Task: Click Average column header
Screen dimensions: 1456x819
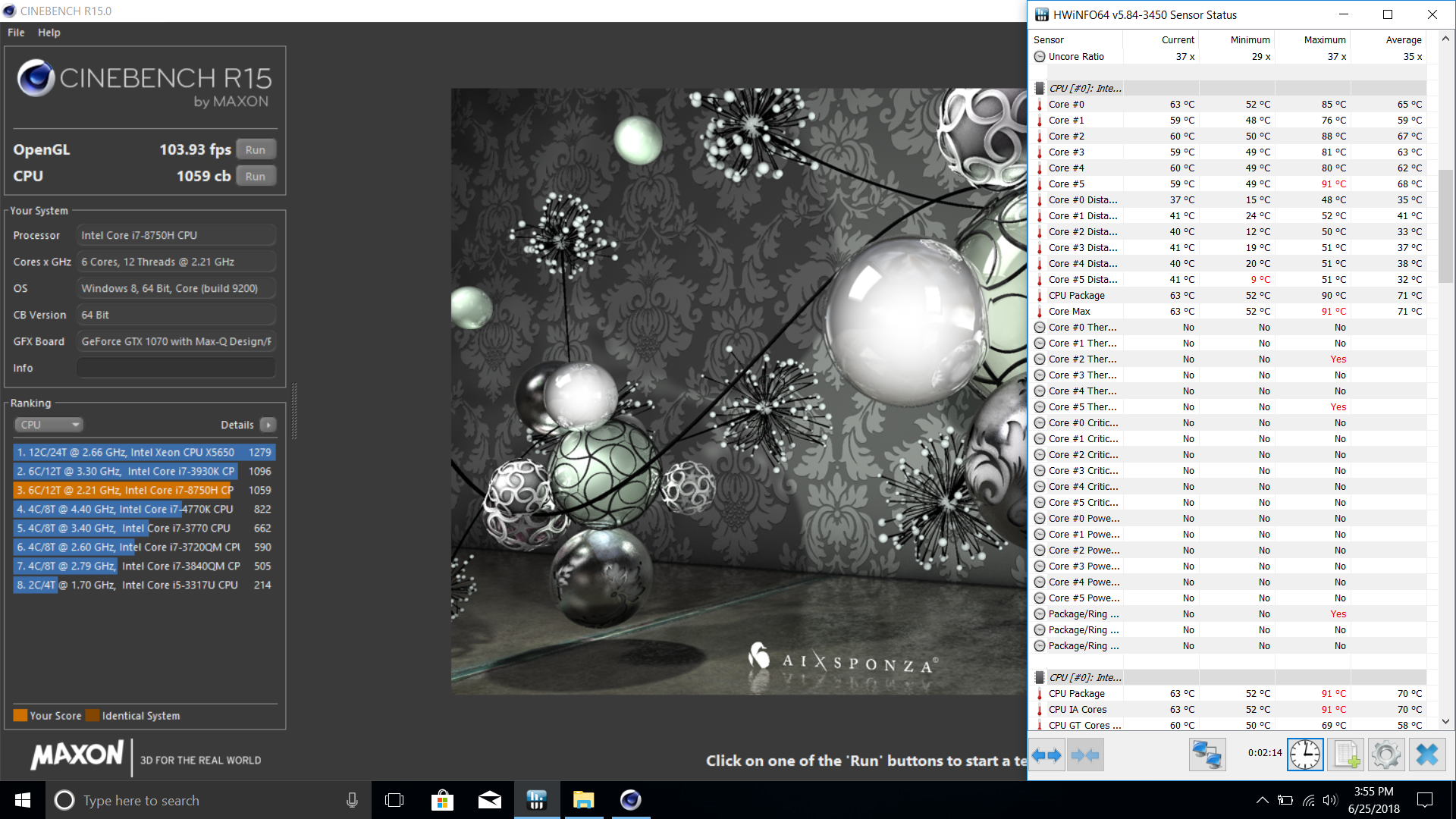Action: 1389,40
